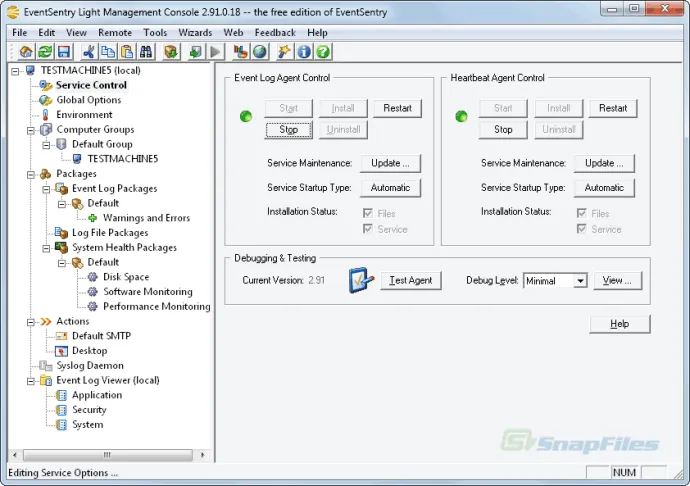
Task: Select Log File Packages in the tree
Action: (x=110, y=233)
